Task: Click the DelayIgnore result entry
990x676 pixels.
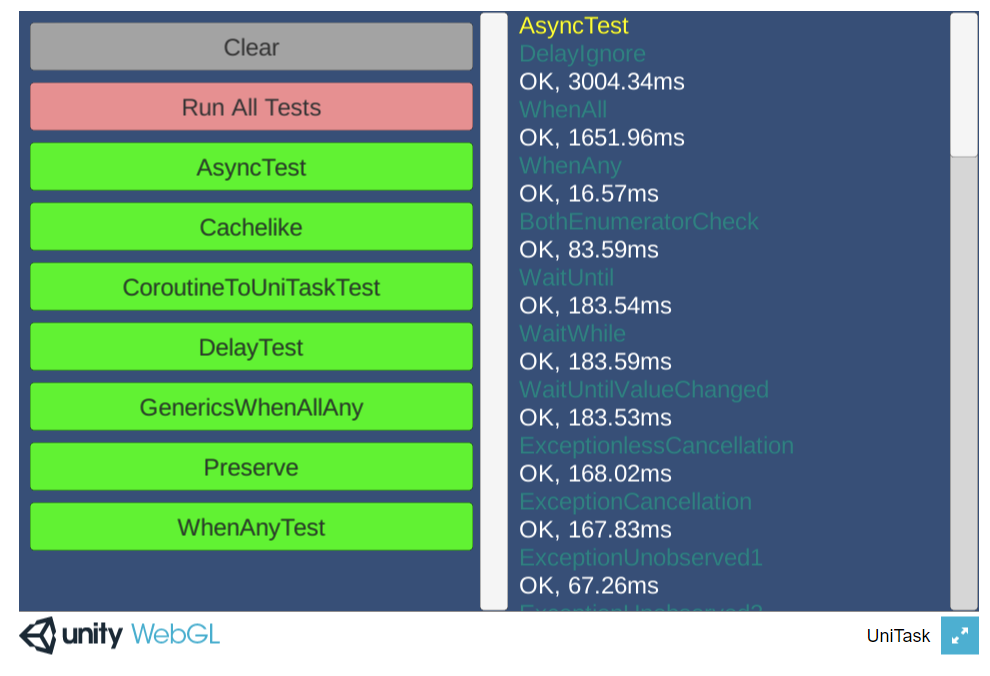Action: pos(581,53)
